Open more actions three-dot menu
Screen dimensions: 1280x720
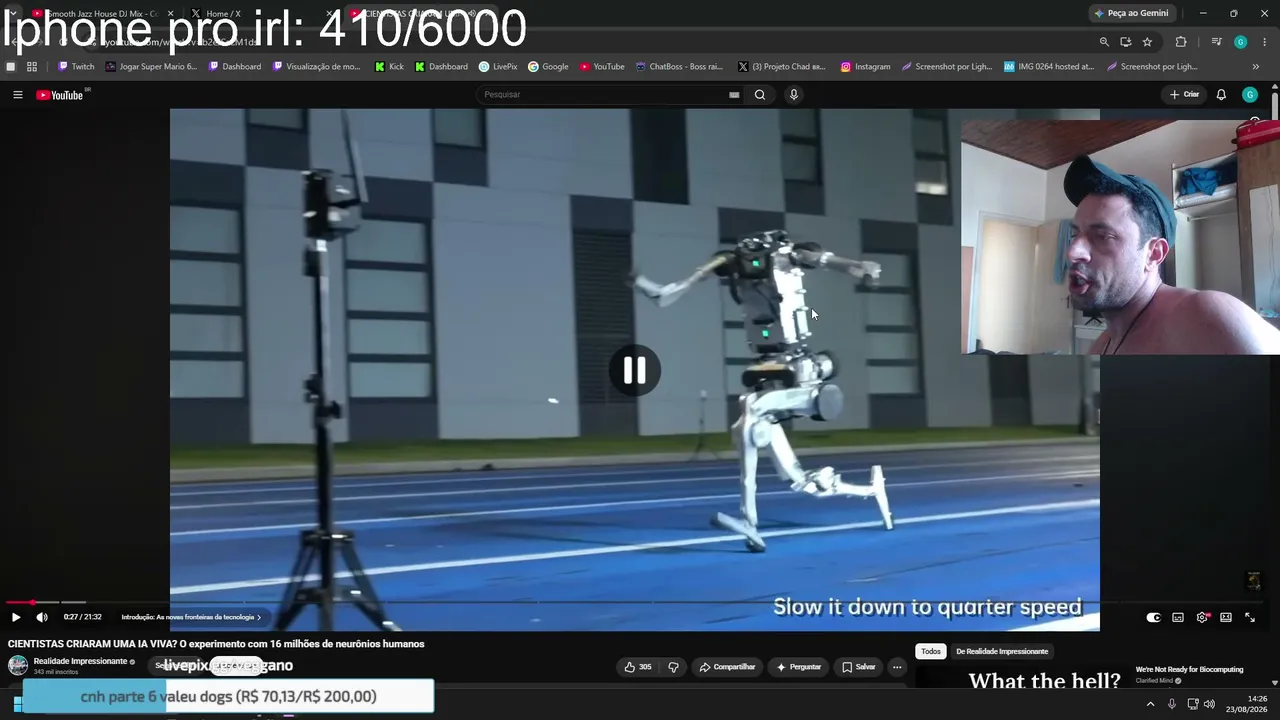[x=897, y=667]
